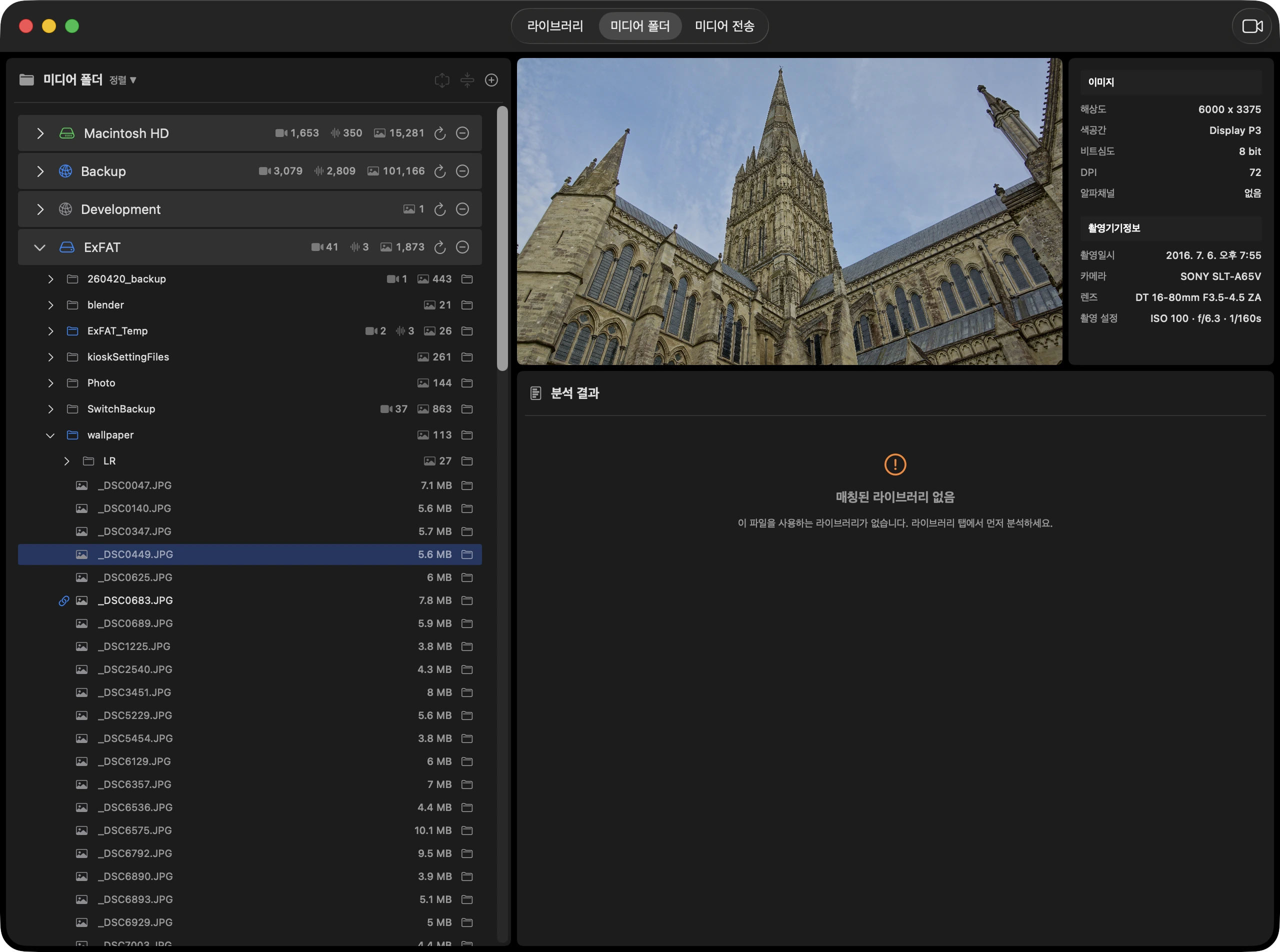This screenshot has width=1280, height=952.
Task: Expand the Photo folder
Action: [x=50, y=382]
